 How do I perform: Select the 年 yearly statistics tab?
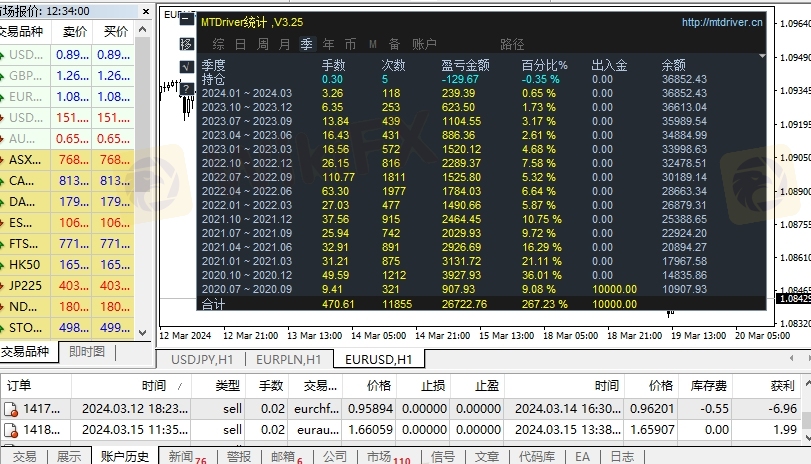328,44
